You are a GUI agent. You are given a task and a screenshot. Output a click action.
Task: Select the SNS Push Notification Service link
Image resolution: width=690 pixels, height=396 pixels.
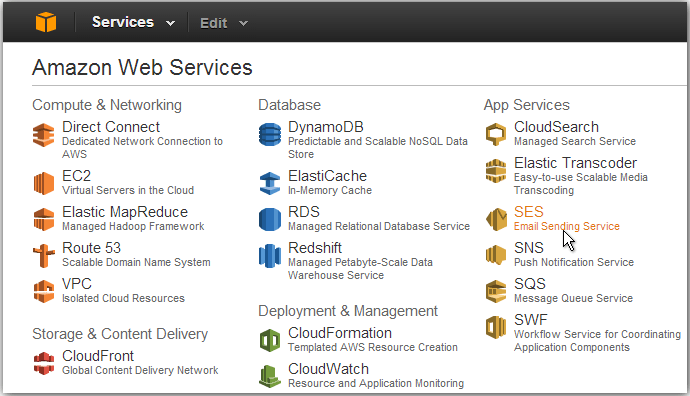pyautogui.click(x=574, y=255)
